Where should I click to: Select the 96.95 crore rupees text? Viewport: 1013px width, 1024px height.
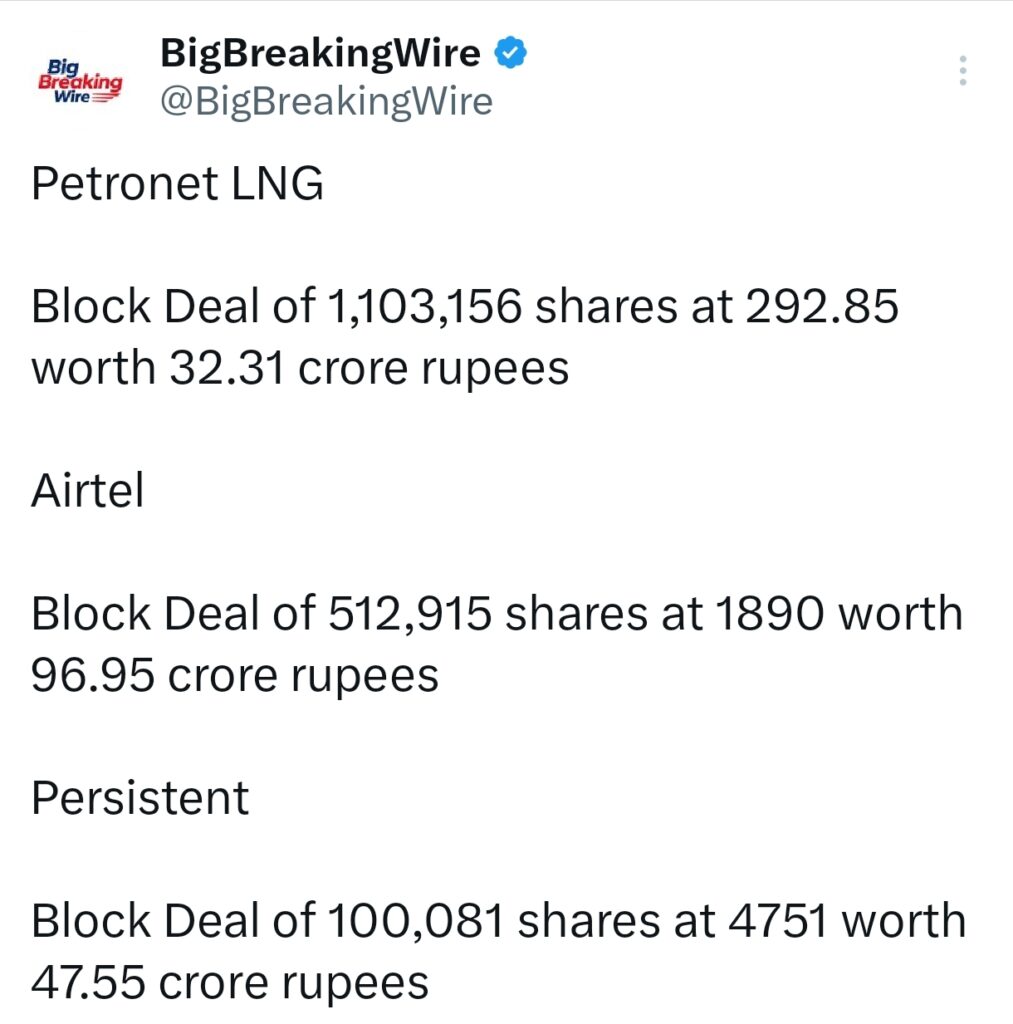(x=235, y=675)
